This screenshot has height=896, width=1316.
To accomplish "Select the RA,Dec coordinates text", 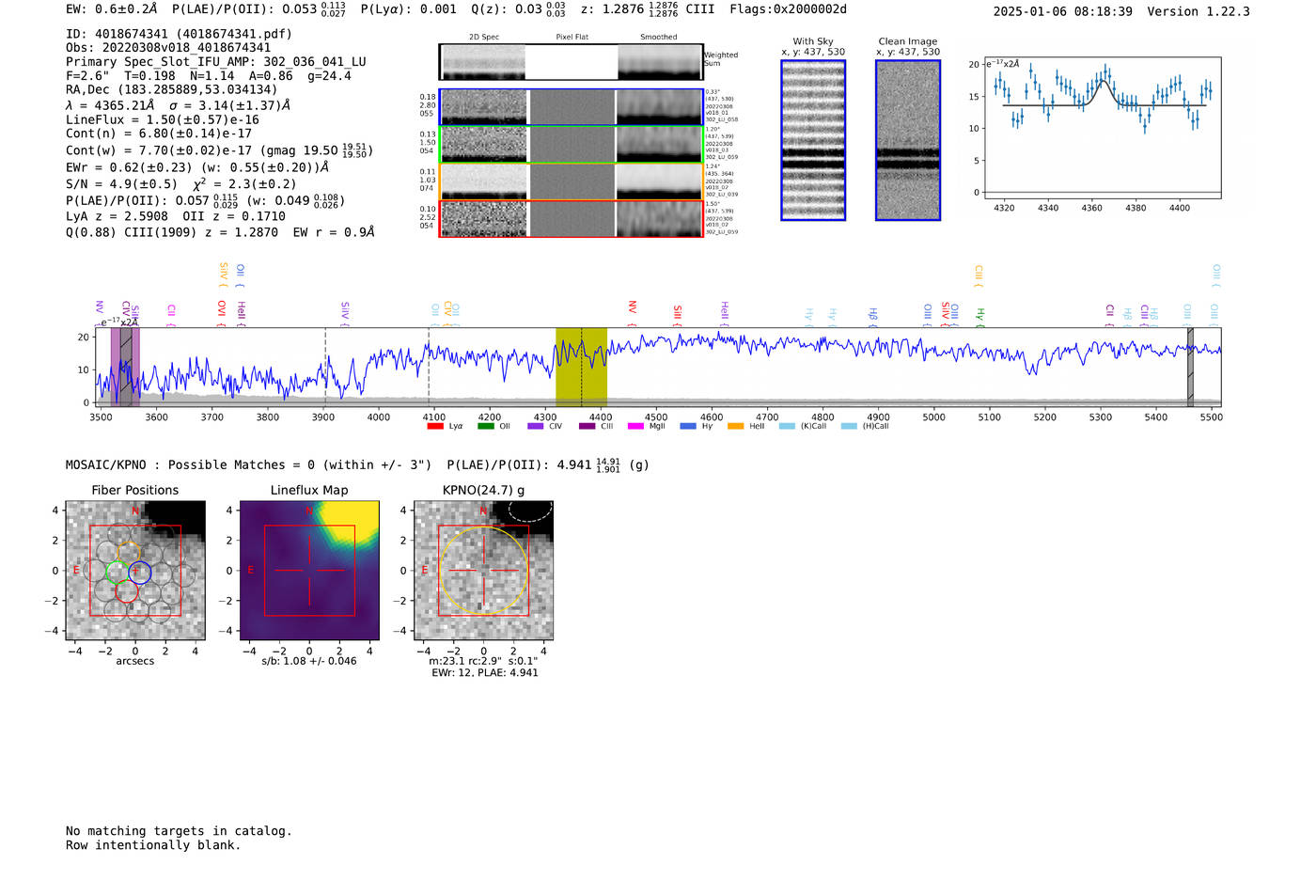I will point(171,90).
